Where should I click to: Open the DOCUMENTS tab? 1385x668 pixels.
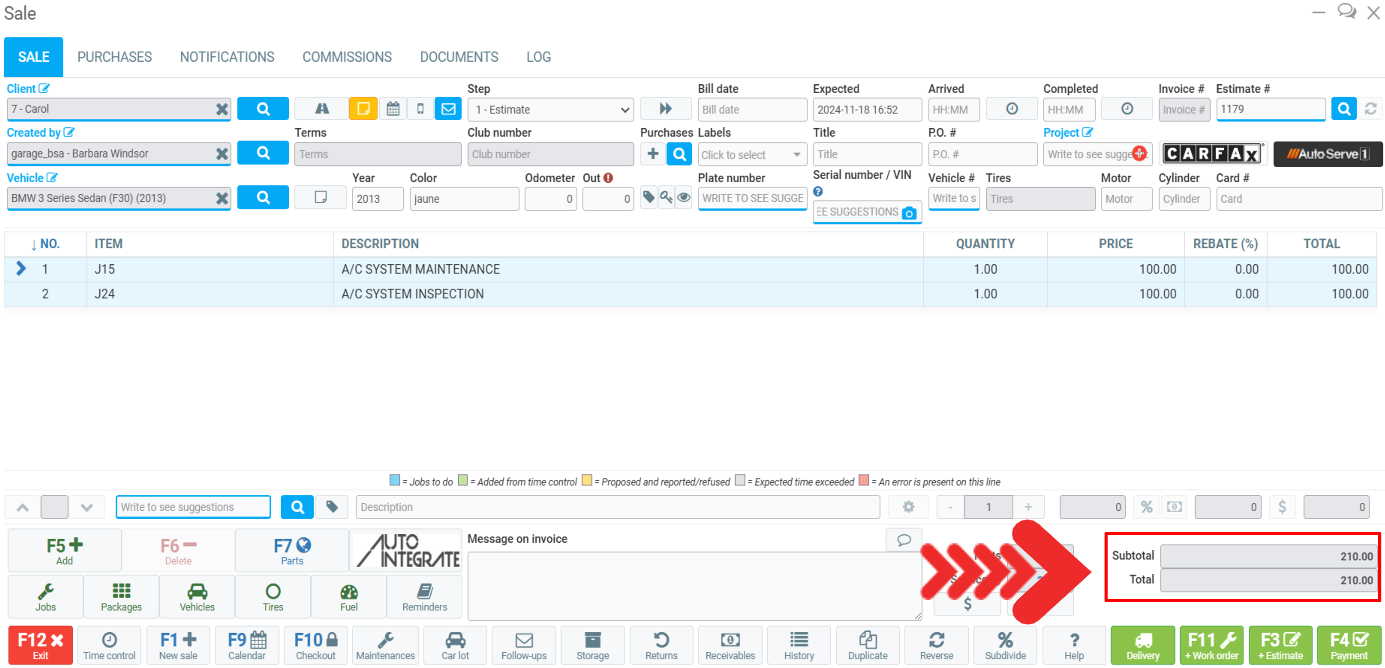tap(459, 57)
